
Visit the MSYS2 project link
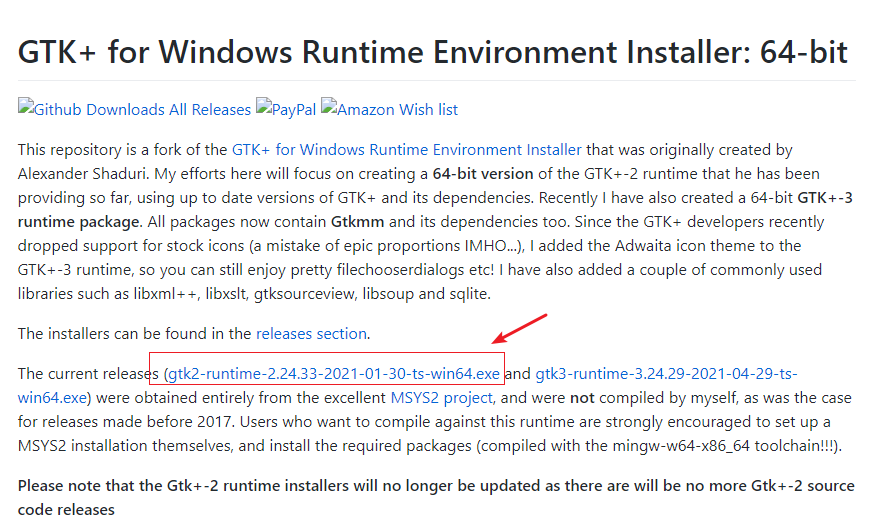[x=428, y=397]
